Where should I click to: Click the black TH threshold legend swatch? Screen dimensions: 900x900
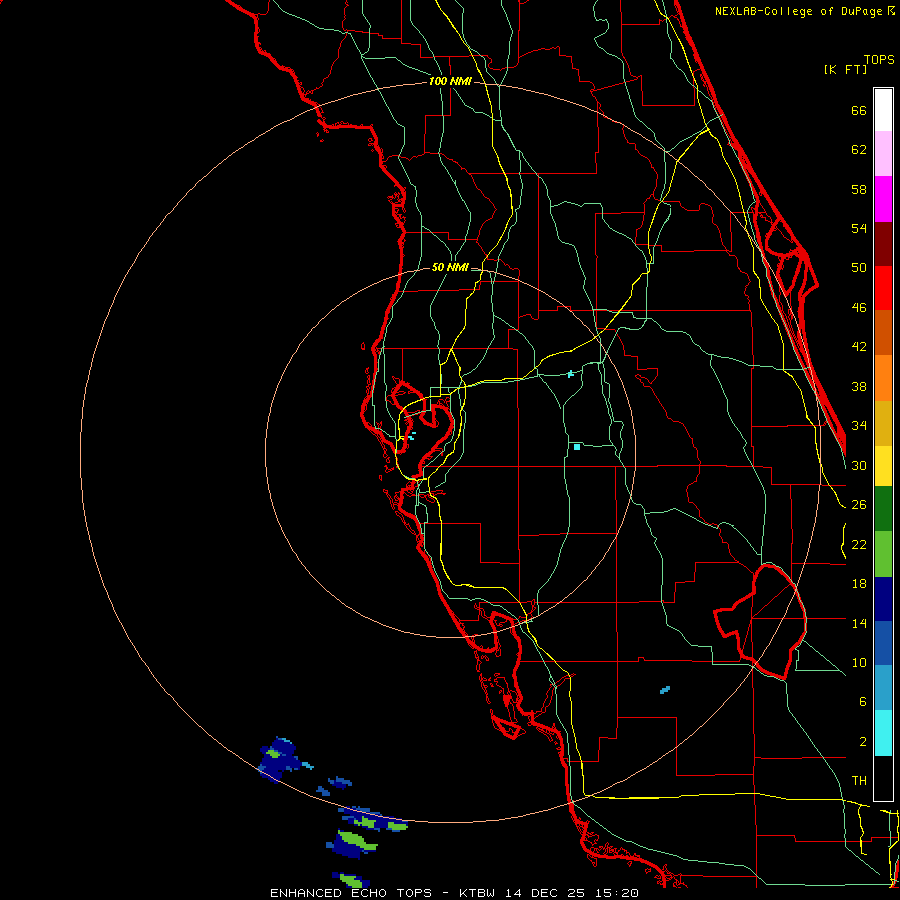[x=883, y=778]
